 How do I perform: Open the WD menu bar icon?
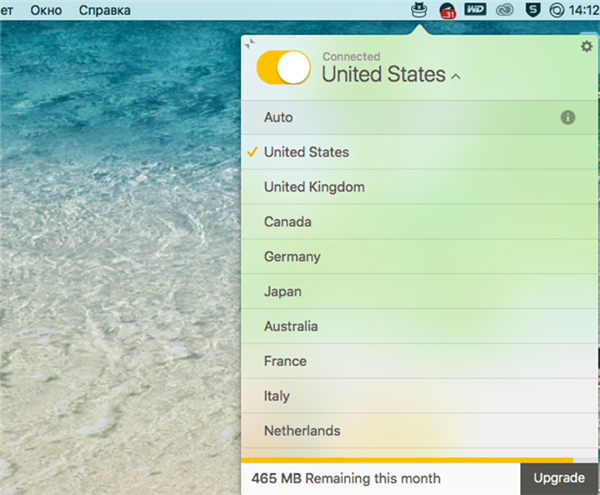pyautogui.click(x=475, y=9)
